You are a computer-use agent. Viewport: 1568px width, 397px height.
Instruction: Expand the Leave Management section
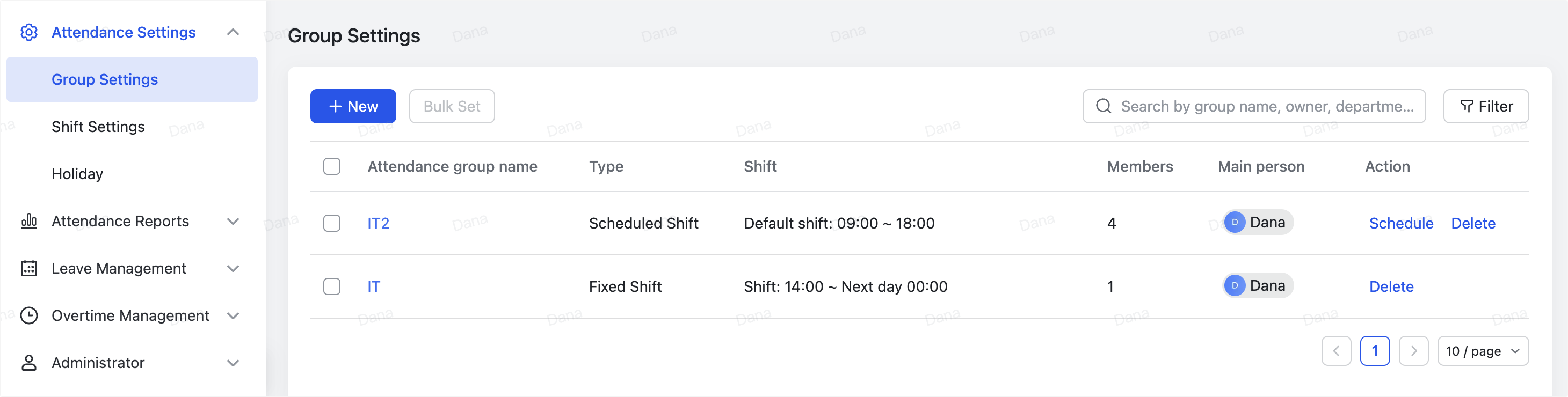233,268
